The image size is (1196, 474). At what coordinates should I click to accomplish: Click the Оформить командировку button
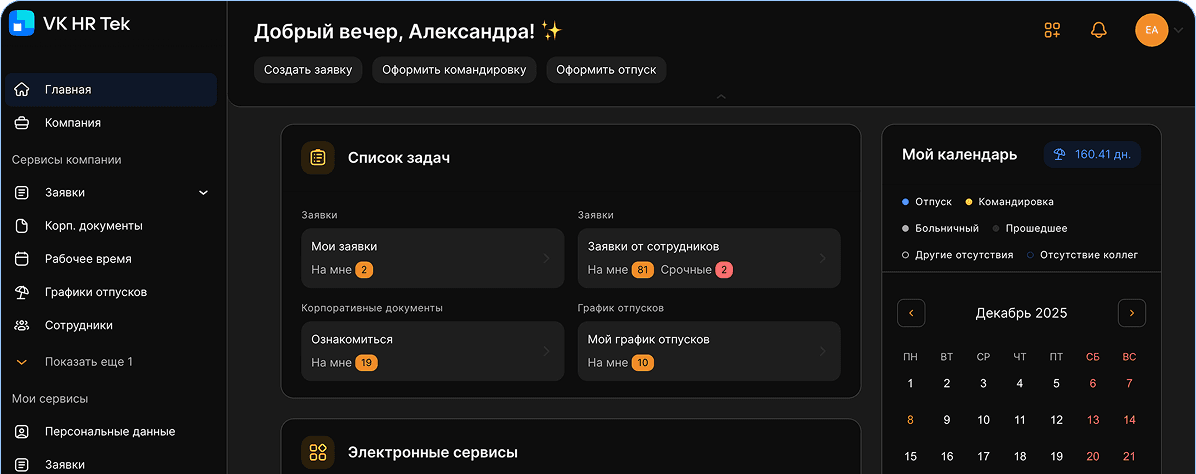[455, 69]
